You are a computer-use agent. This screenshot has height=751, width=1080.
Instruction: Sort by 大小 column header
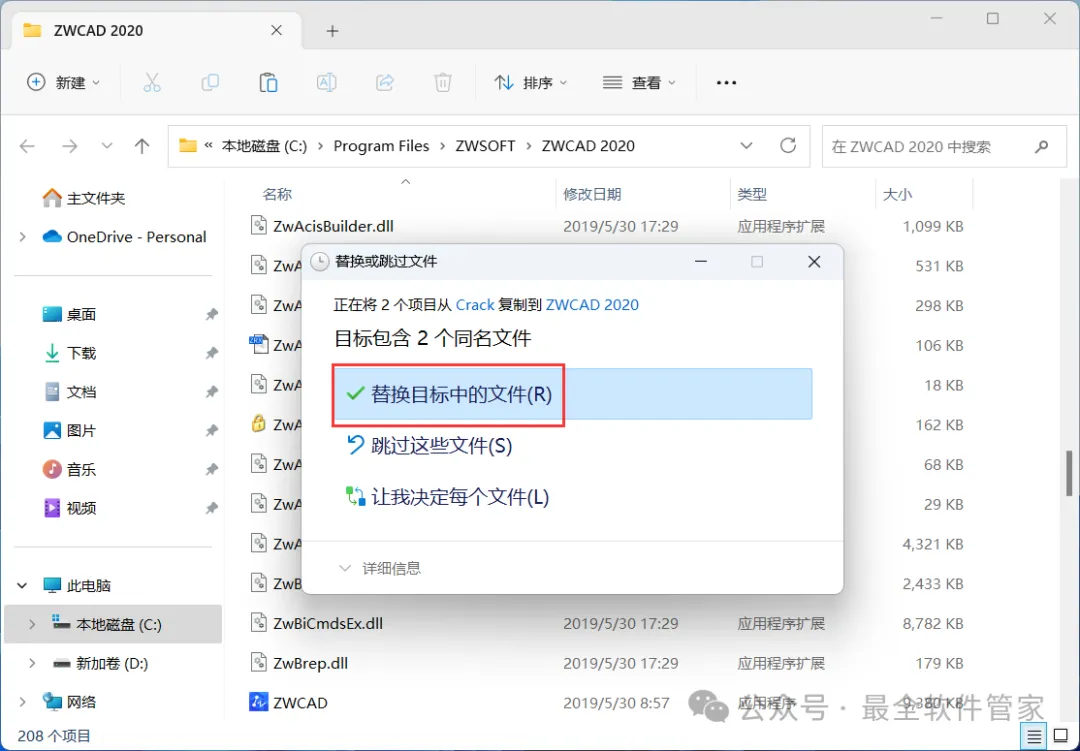897,195
